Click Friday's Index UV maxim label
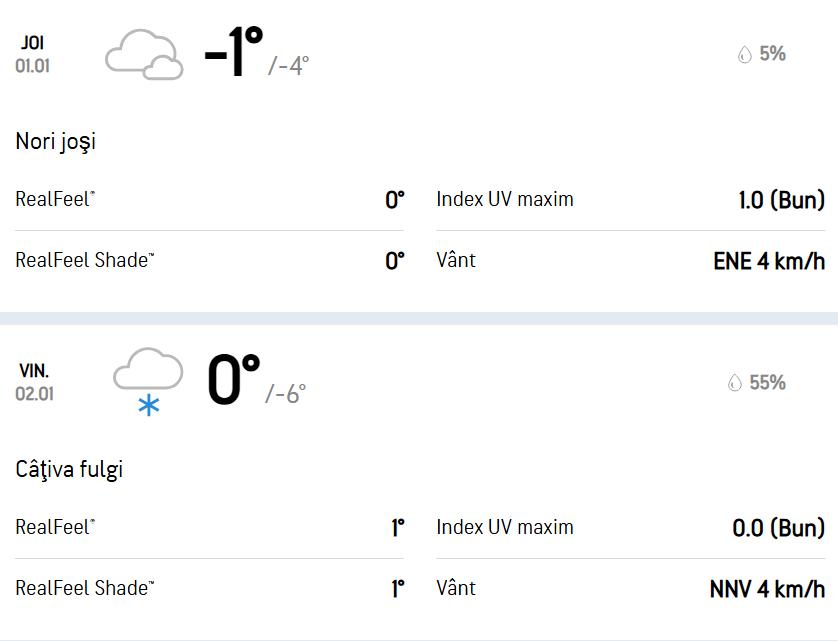Image resolution: width=838 pixels, height=641 pixels. point(505,527)
